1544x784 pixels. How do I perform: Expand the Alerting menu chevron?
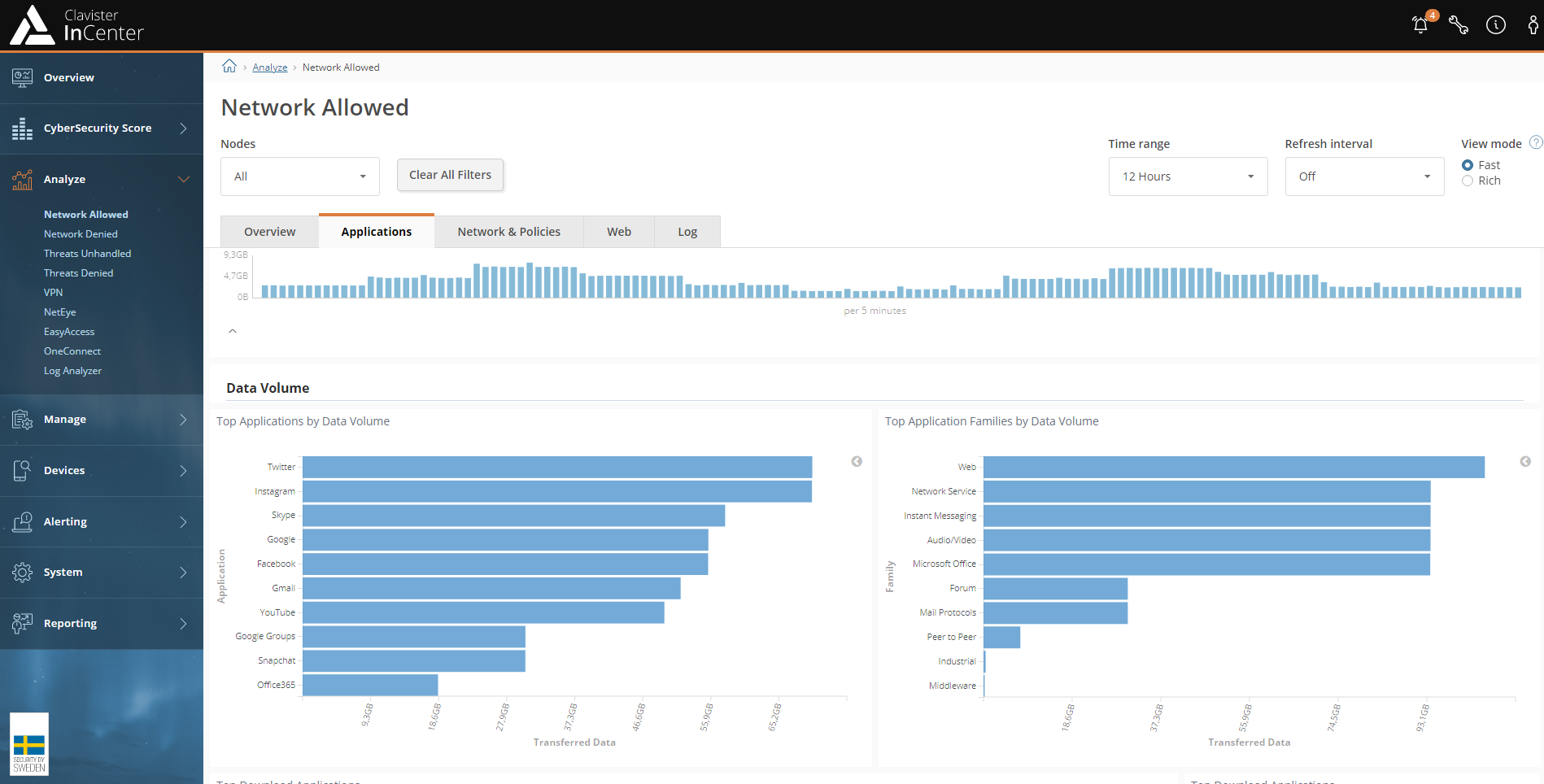click(x=183, y=522)
